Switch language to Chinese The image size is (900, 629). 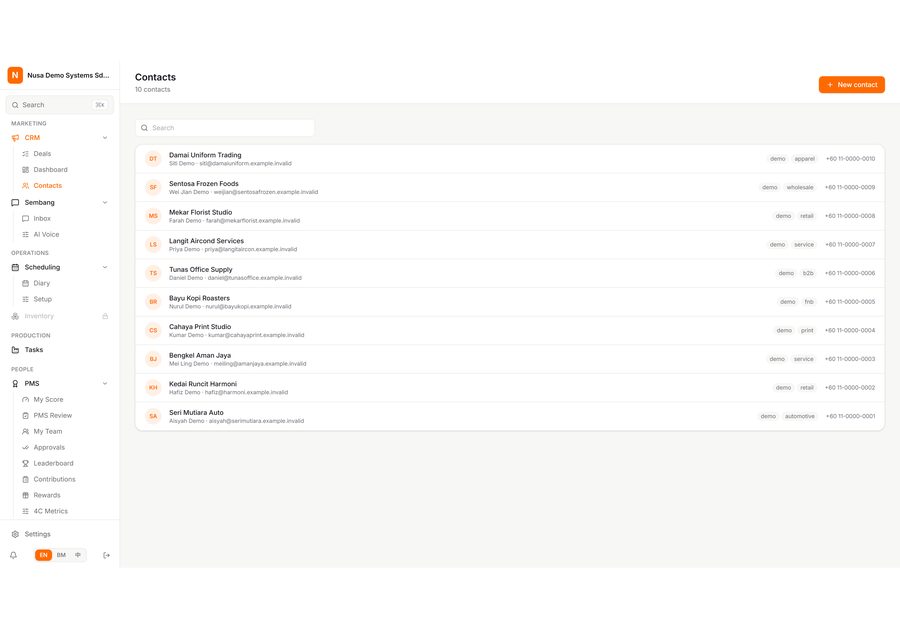[78, 556]
